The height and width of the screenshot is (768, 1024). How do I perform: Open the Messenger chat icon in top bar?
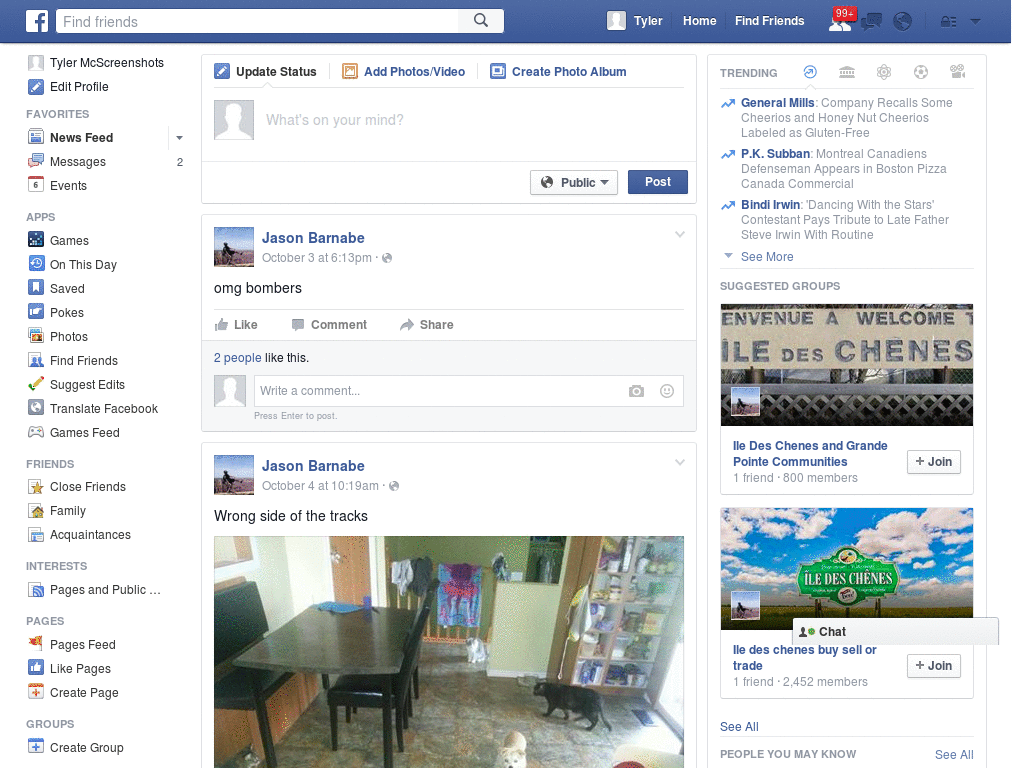871,21
